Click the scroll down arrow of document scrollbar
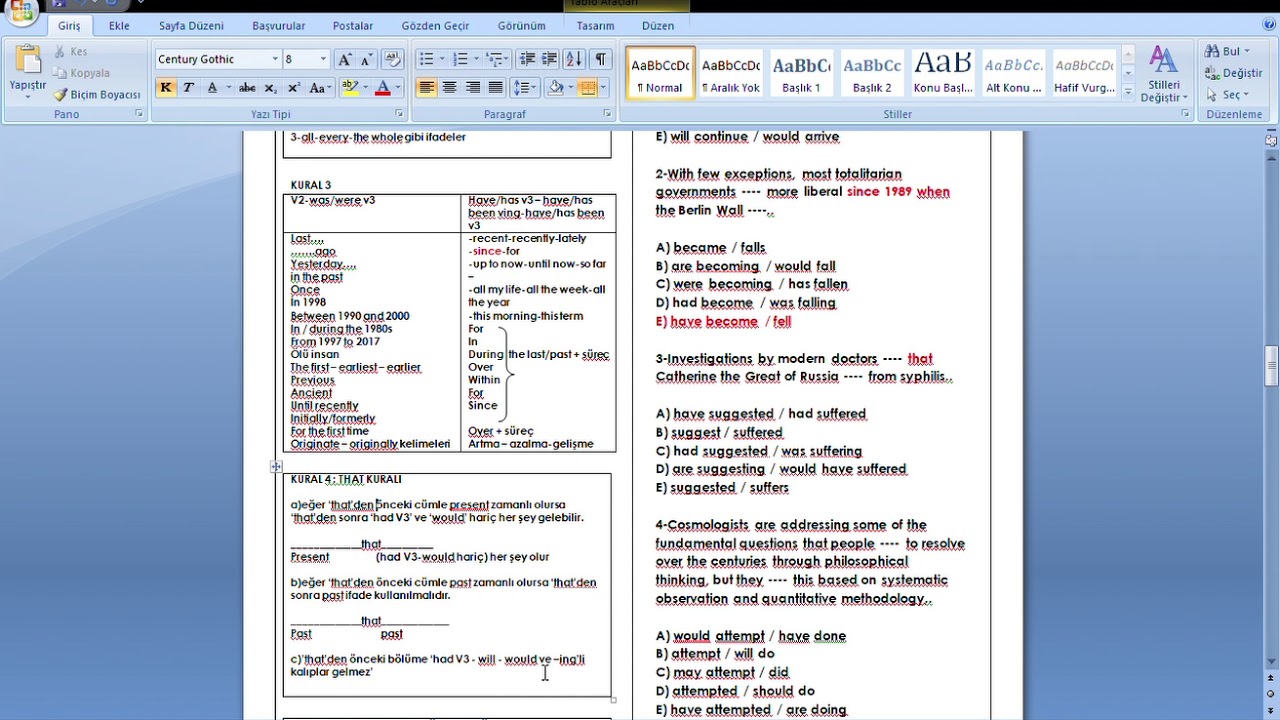 (x=1271, y=661)
